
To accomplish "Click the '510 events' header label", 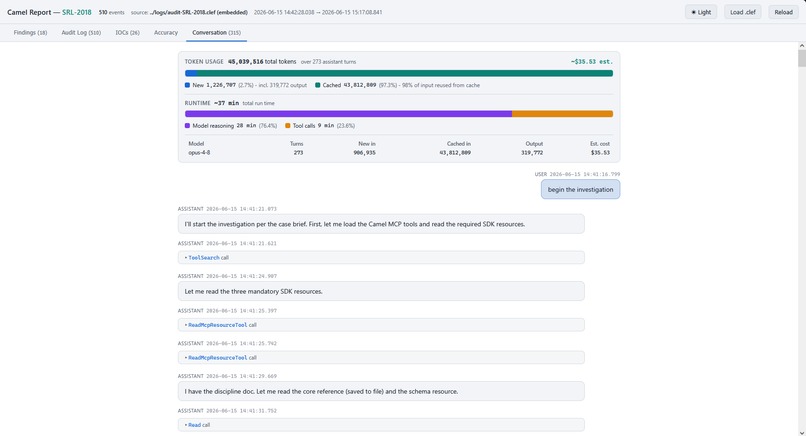I will coord(112,12).
